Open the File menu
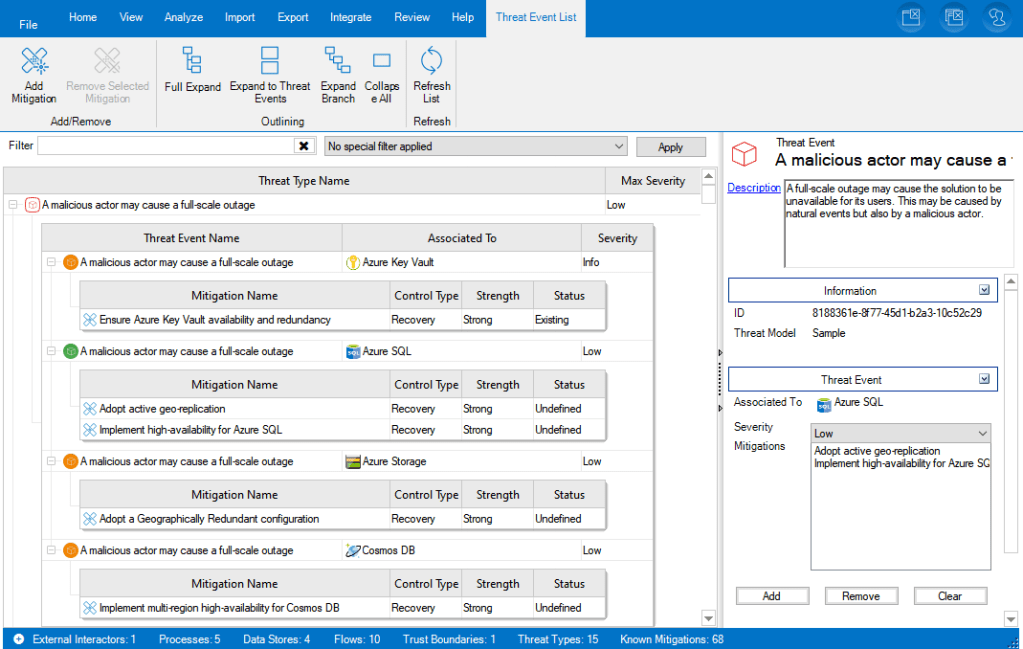Viewport: 1023px width, 649px height. pos(28,24)
